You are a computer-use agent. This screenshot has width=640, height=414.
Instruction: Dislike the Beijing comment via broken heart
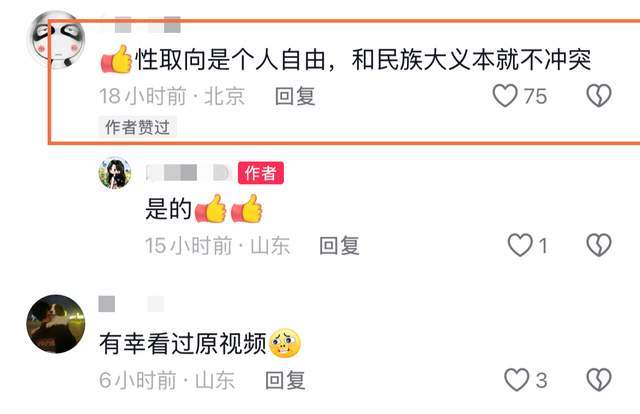click(x=599, y=96)
